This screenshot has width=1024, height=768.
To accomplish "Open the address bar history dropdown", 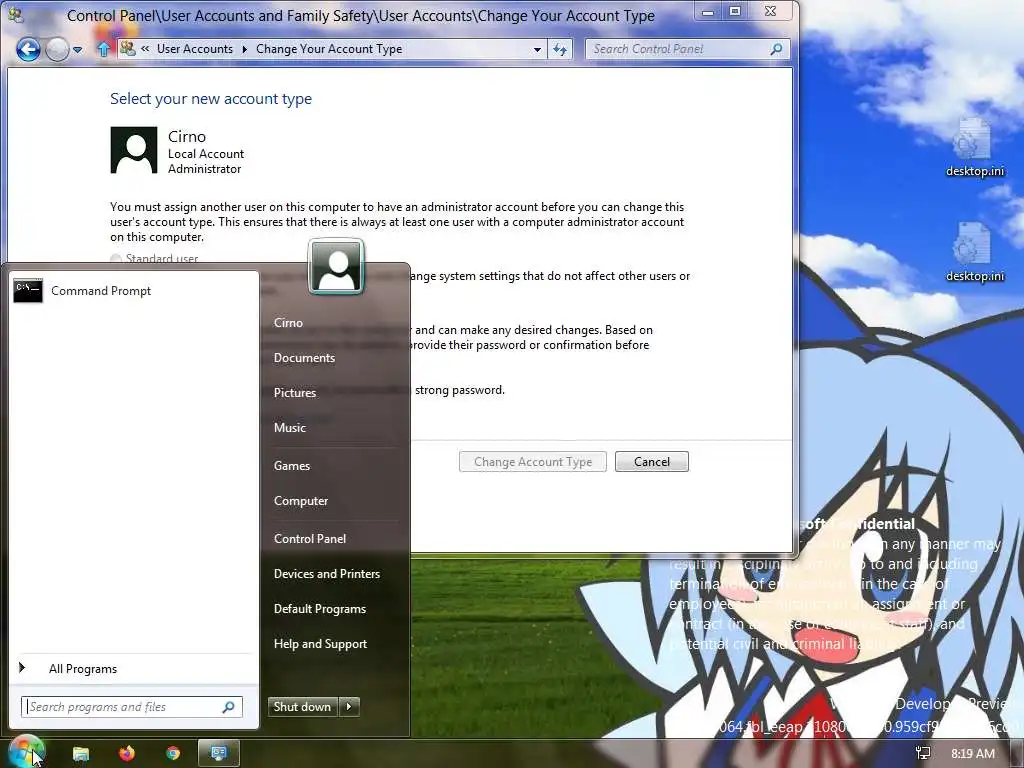I will [x=537, y=49].
